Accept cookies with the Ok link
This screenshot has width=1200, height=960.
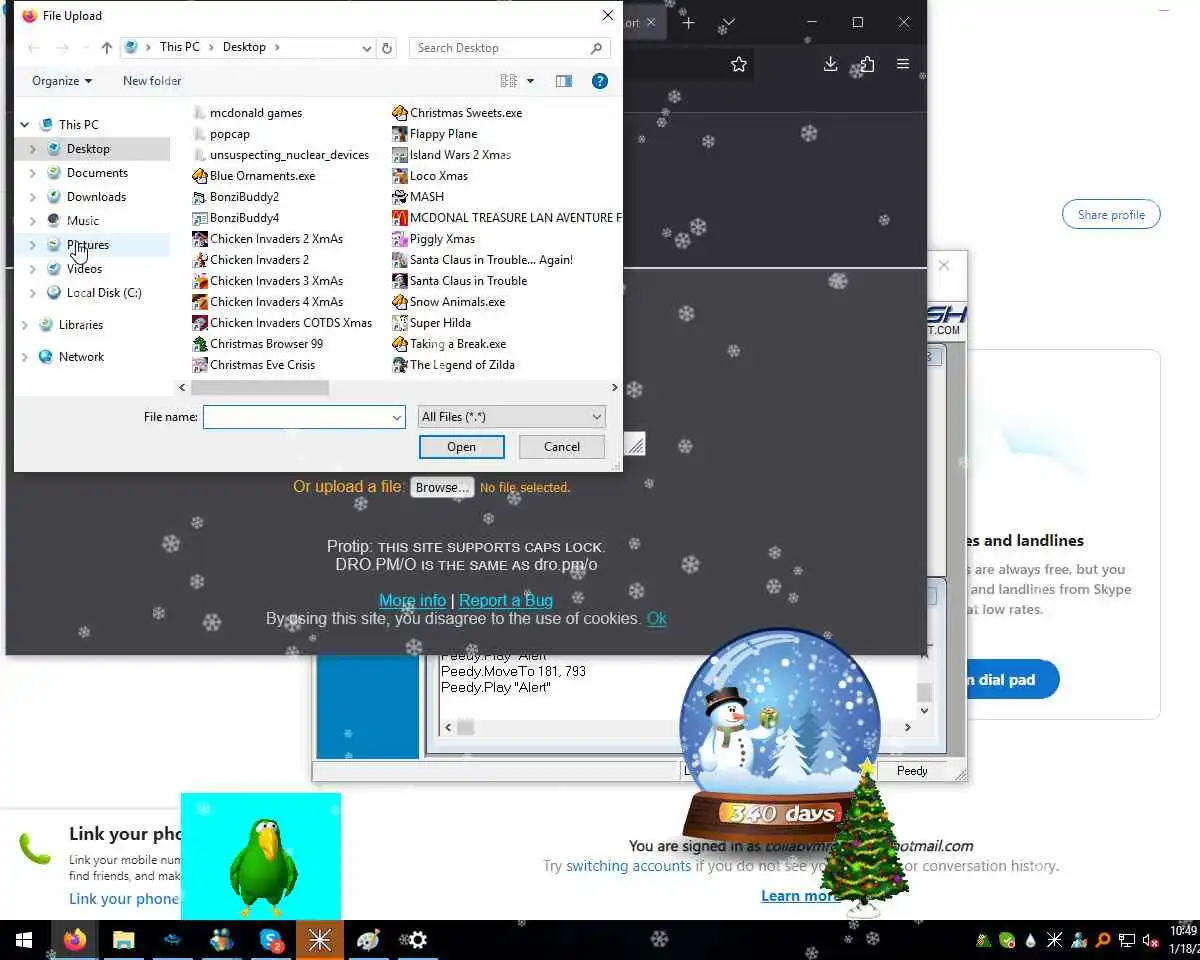click(x=657, y=619)
